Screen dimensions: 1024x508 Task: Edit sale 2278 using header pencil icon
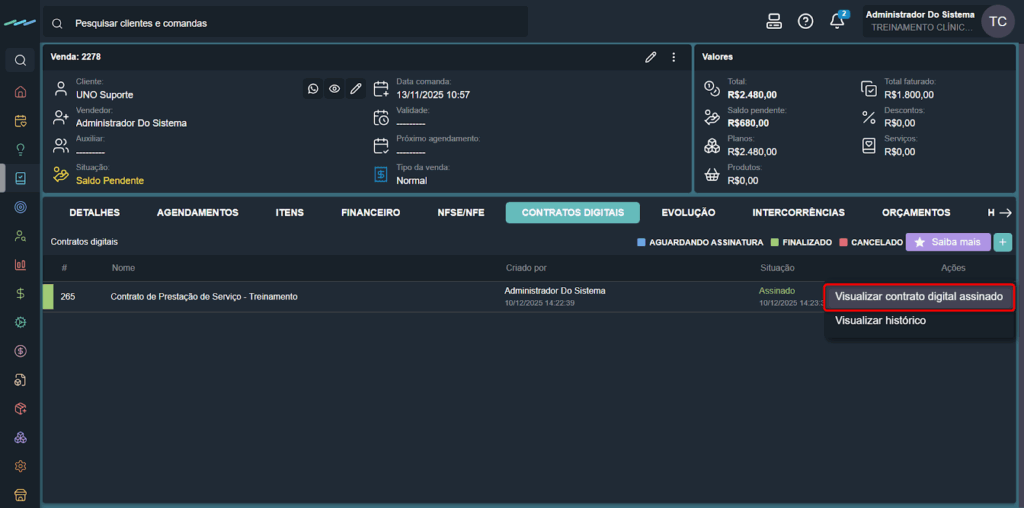click(x=651, y=57)
